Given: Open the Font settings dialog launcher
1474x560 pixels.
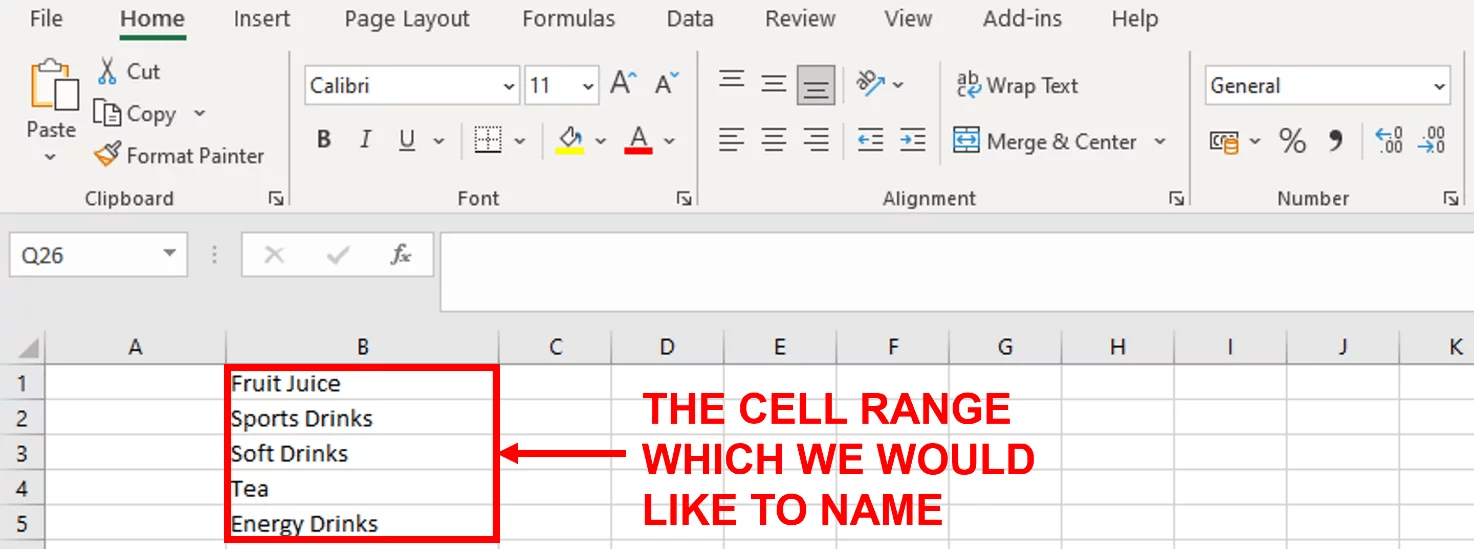Looking at the screenshot, I should 684,199.
